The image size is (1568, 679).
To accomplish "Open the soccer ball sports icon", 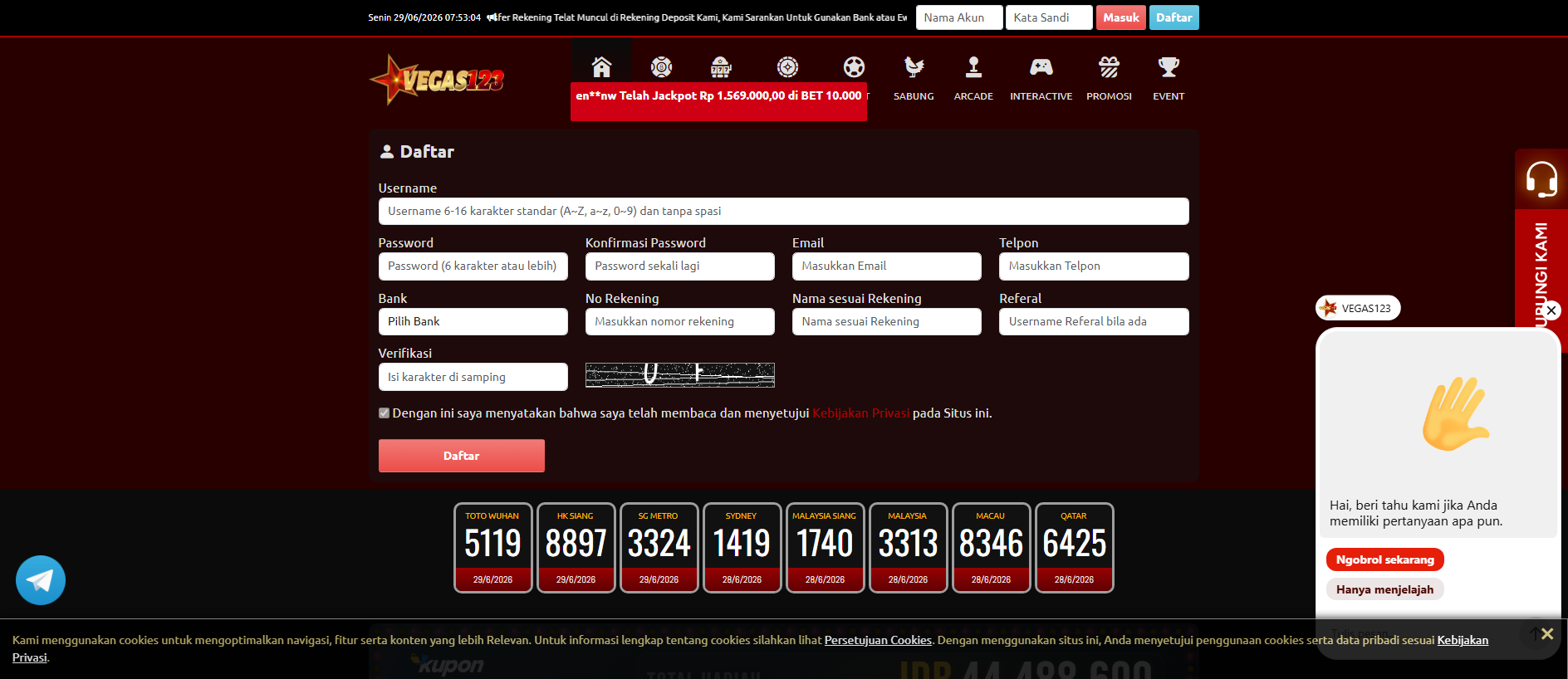I will pyautogui.click(x=854, y=66).
